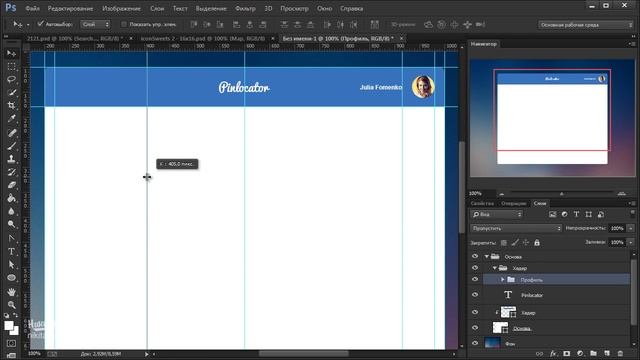Delete the selected layer with trash icon
The width and height of the screenshot is (640, 360).
620,353
